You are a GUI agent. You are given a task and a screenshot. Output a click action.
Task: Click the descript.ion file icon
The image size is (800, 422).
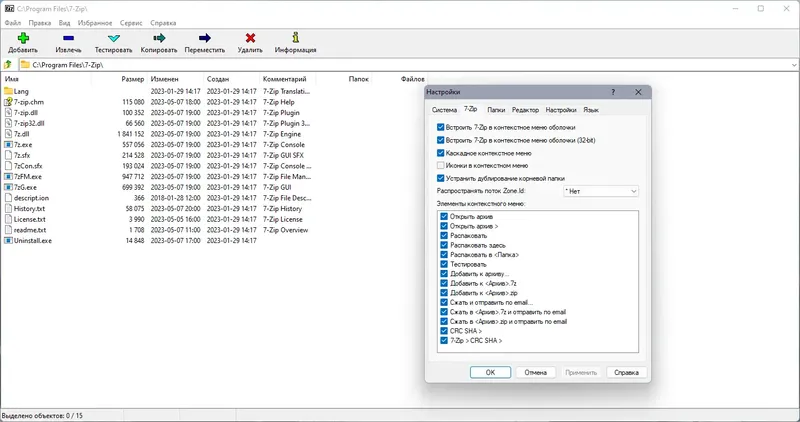pyautogui.click(x=8, y=198)
